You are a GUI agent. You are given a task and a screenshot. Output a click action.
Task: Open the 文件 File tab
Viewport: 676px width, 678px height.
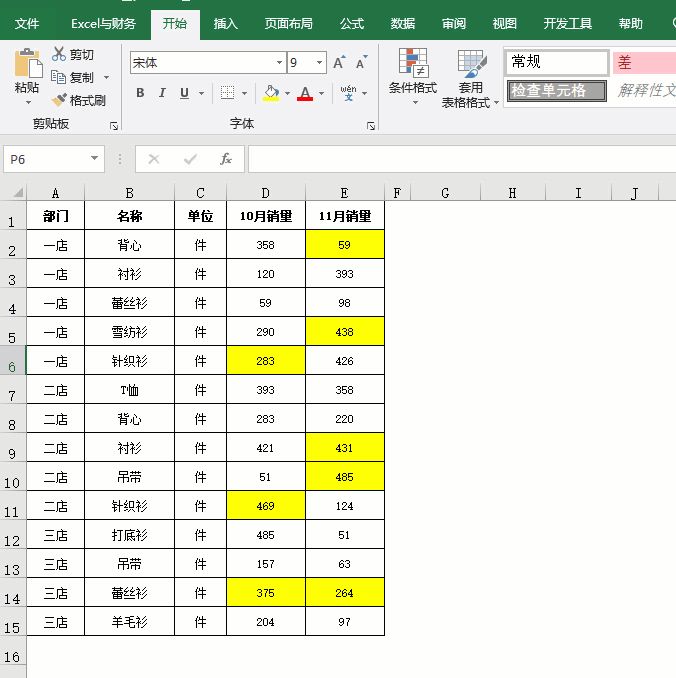click(x=27, y=23)
